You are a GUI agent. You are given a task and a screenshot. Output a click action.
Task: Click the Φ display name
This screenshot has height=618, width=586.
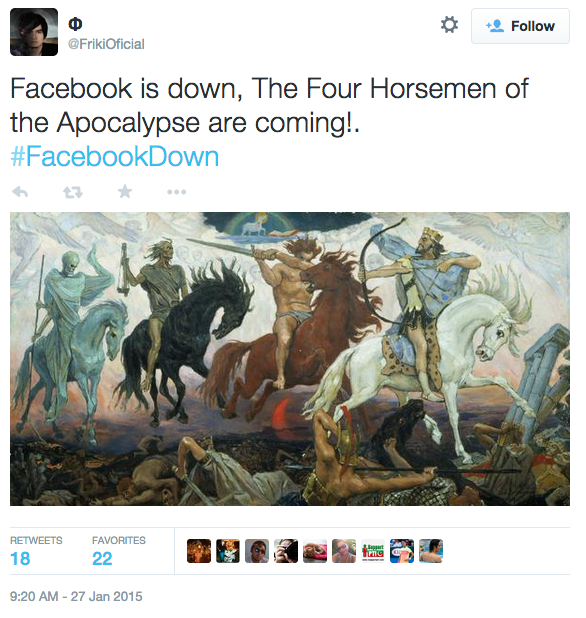[75, 24]
